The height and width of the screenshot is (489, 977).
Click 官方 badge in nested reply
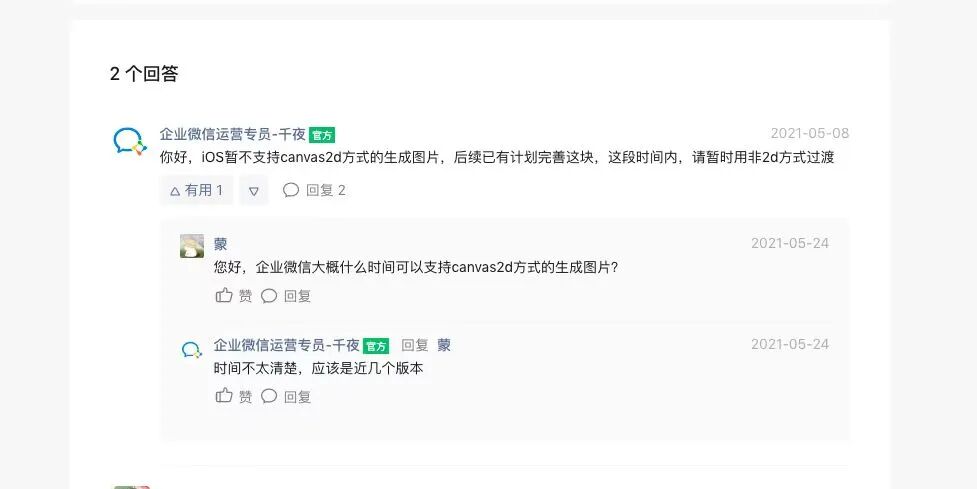pyautogui.click(x=376, y=346)
